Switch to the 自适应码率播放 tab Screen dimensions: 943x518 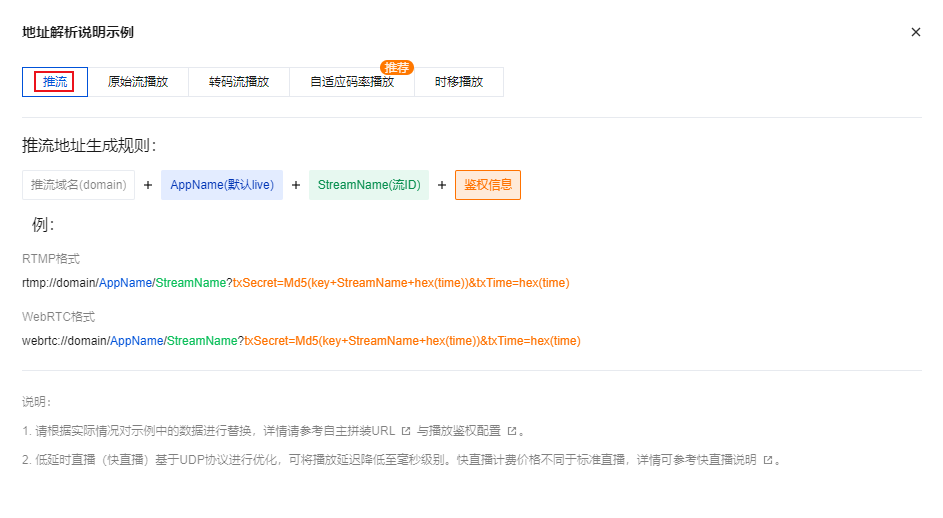351,83
